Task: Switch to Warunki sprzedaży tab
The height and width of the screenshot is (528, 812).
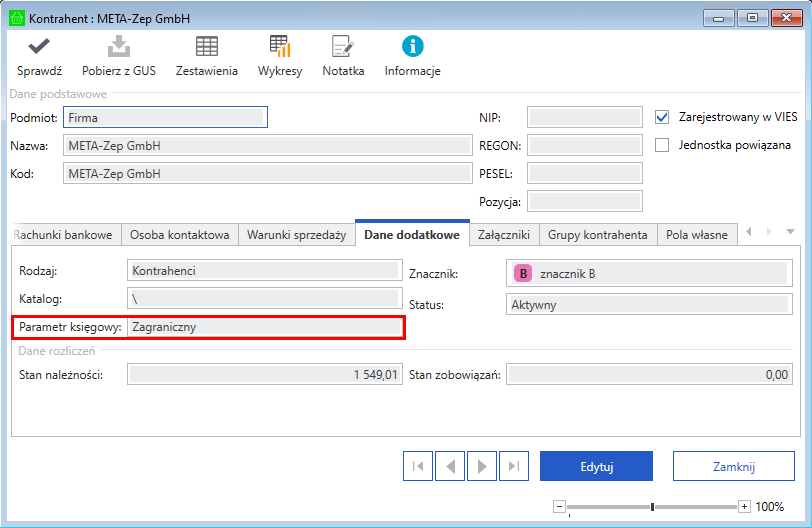Action: click(x=297, y=235)
